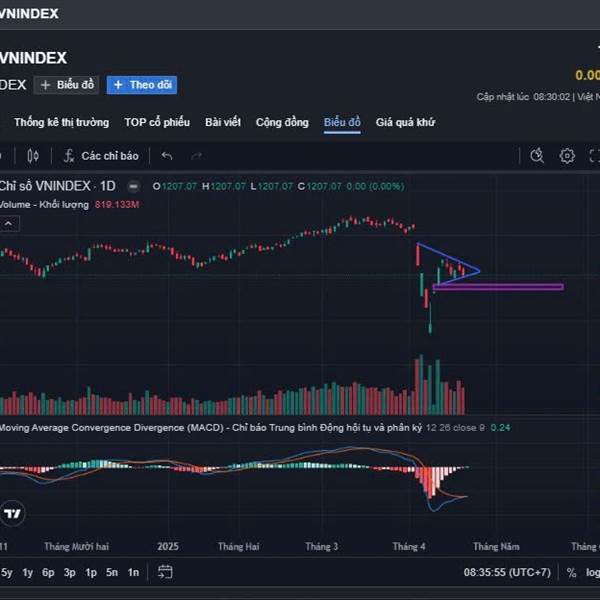Screen dimensions: 600x600
Task: Click Tháng Hai axis label
Action: pos(238,546)
